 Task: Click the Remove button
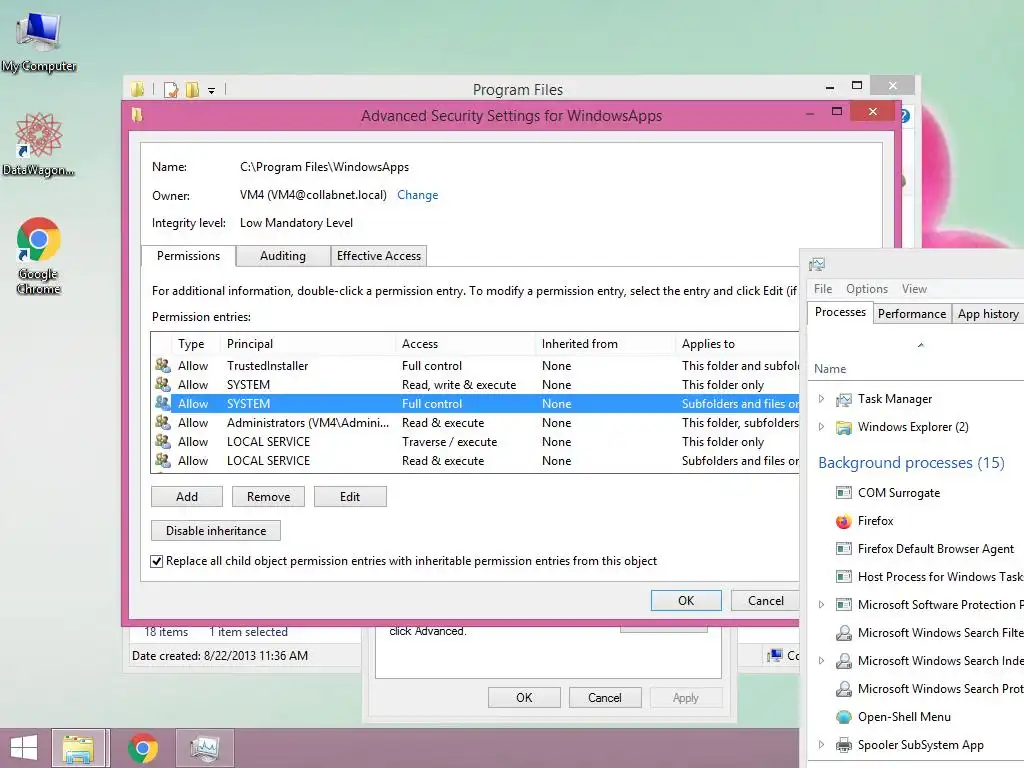pyautogui.click(x=268, y=497)
